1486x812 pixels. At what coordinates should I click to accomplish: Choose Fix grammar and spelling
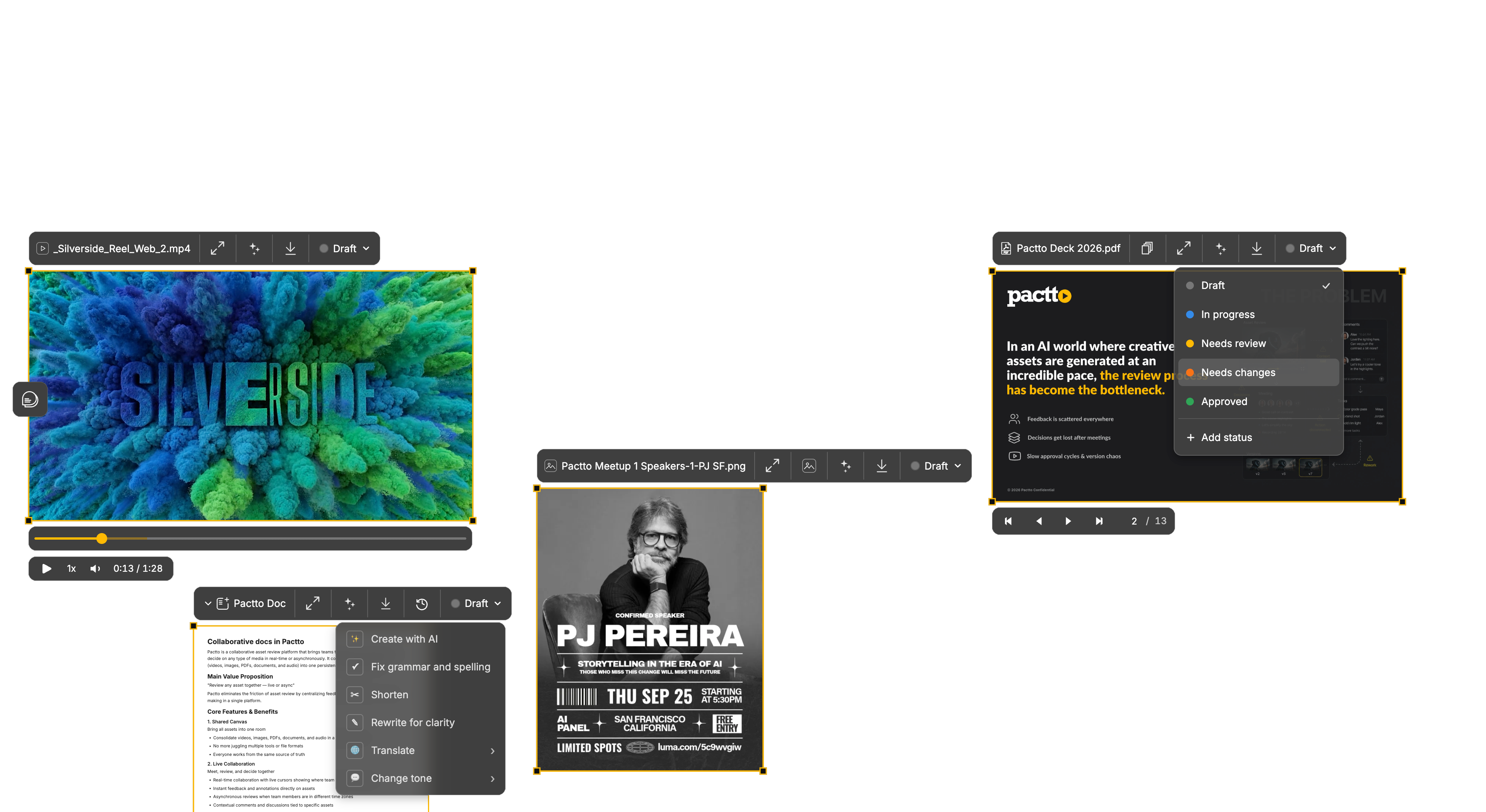(x=421, y=667)
